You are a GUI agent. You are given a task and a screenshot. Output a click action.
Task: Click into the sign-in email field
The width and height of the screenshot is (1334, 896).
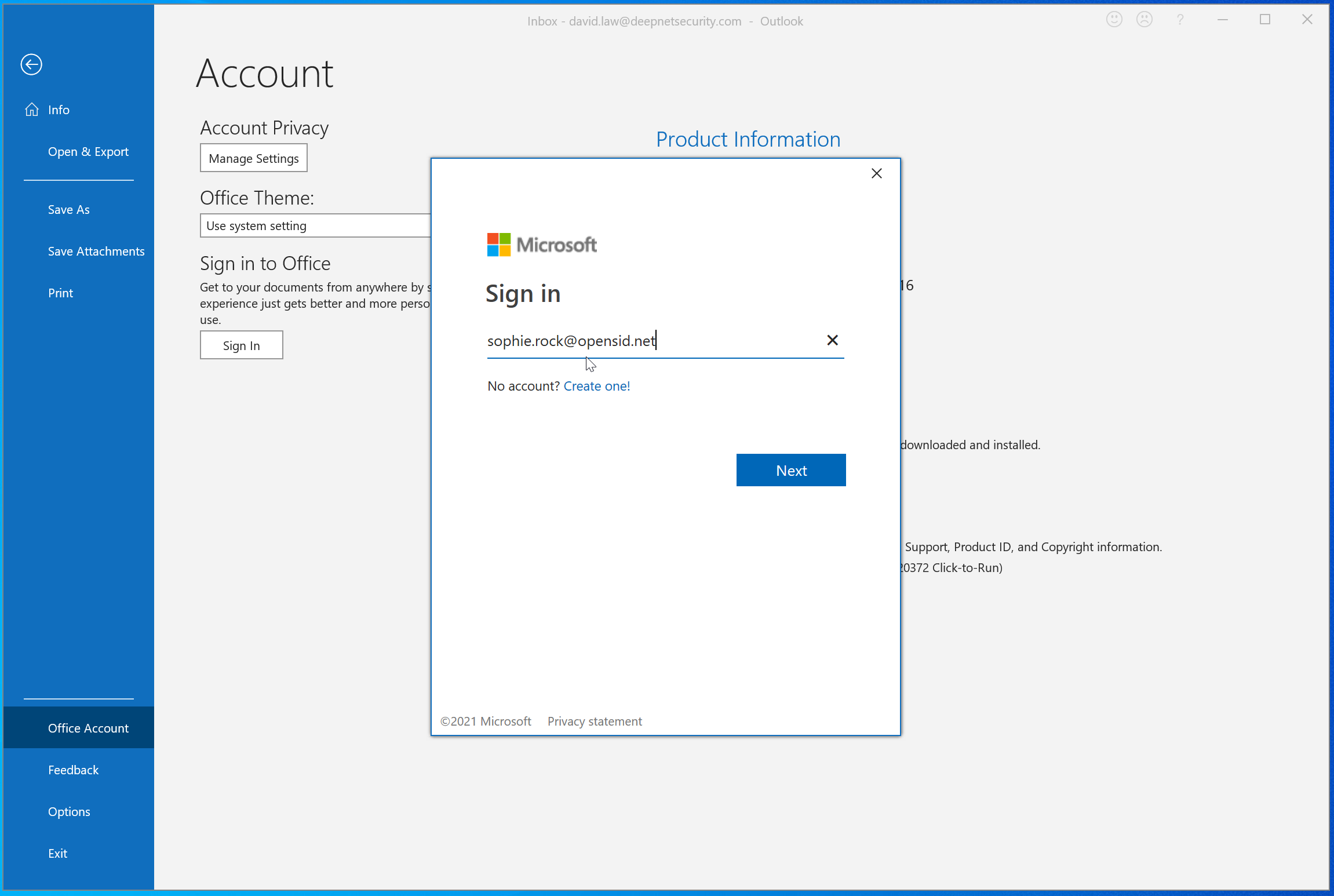649,341
